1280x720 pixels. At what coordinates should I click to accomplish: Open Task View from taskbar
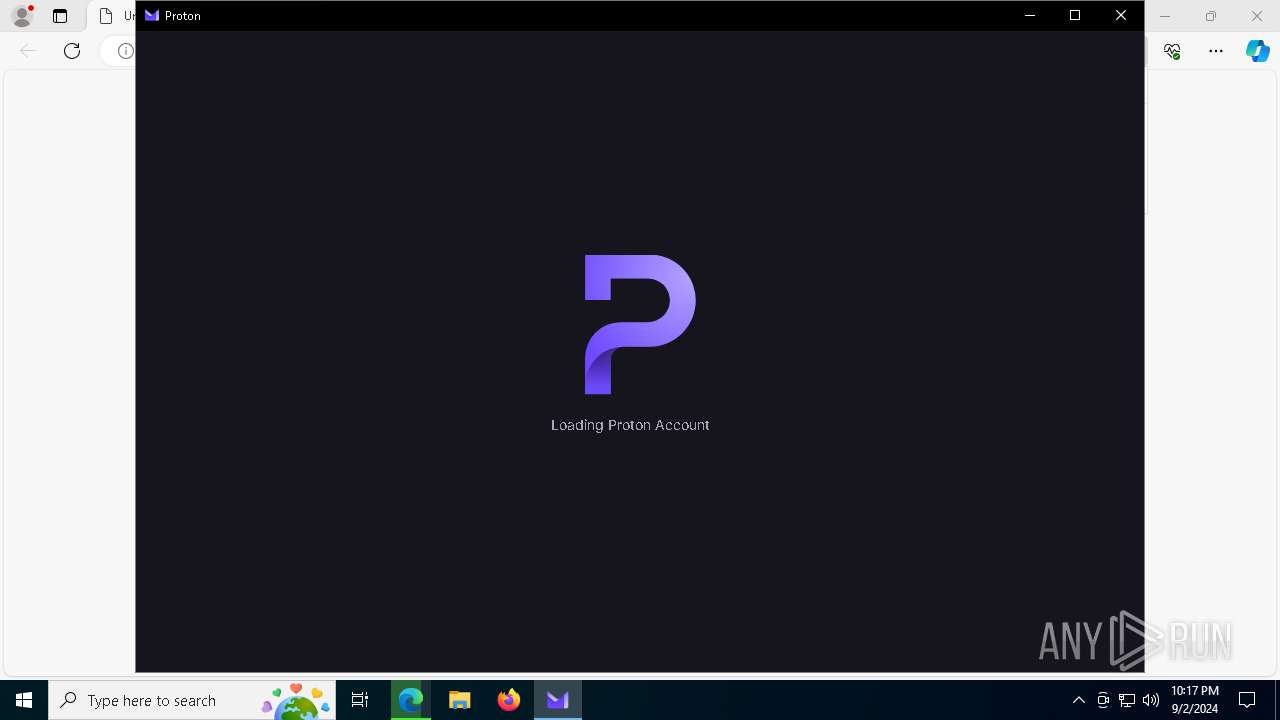pyautogui.click(x=360, y=700)
